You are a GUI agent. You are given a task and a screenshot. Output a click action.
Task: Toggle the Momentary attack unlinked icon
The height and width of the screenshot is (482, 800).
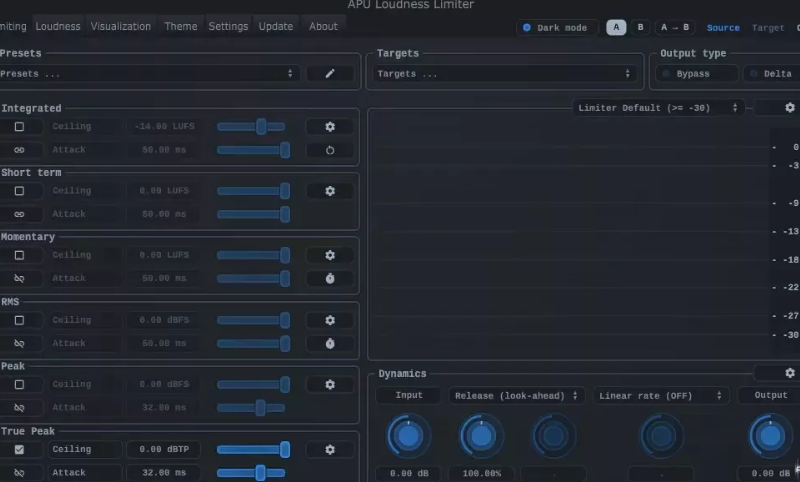[x=19, y=278]
